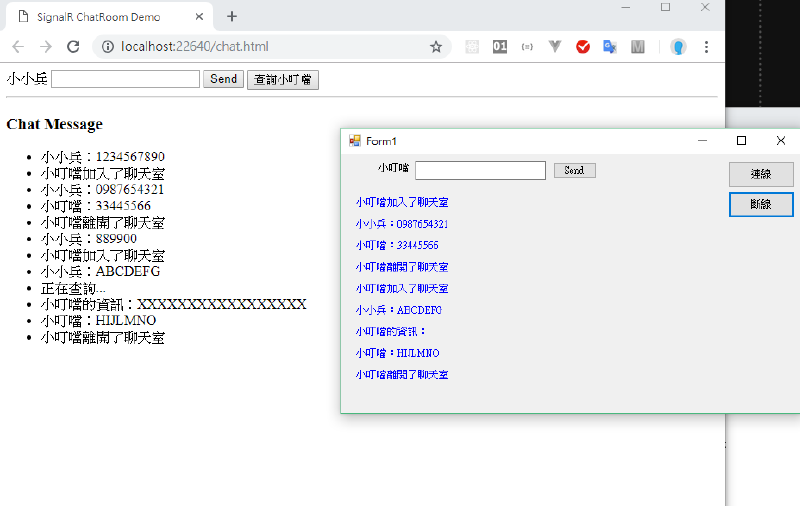
Task: Open the Google Translate extension
Action: pos(610,47)
